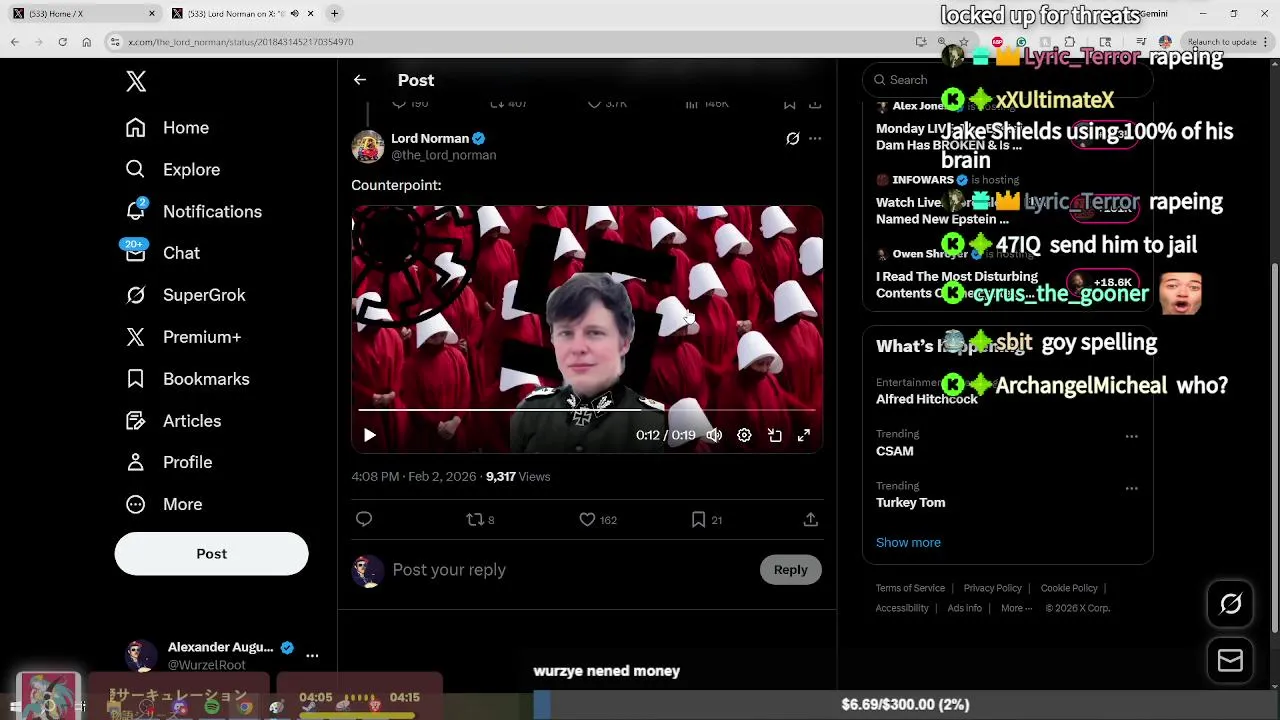Bookmark the top post above
The width and height of the screenshot is (1280, 720).
coord(789,103)
